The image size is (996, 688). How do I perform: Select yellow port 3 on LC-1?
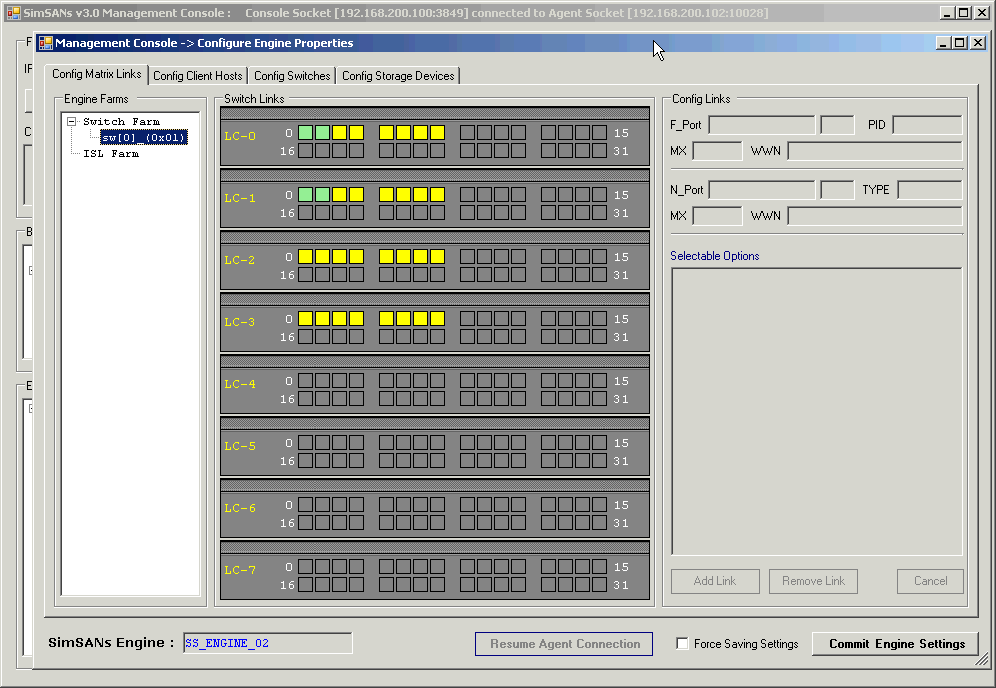(356, 195)
